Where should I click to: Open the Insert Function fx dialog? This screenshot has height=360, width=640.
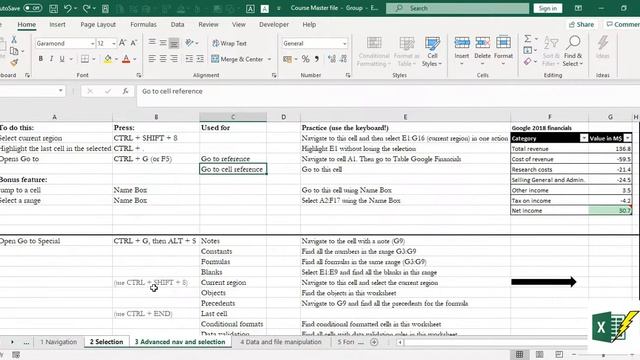tap(125, 91)
